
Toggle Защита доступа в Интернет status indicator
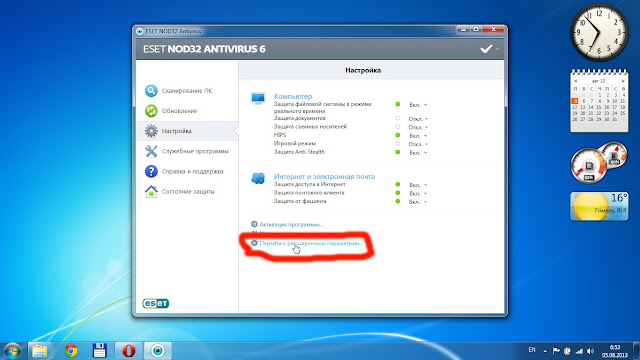[398, 184]
